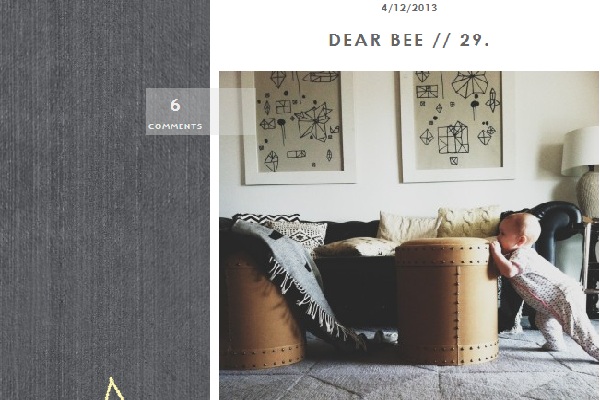Click the COMMENTS label text

click(175, 126)
